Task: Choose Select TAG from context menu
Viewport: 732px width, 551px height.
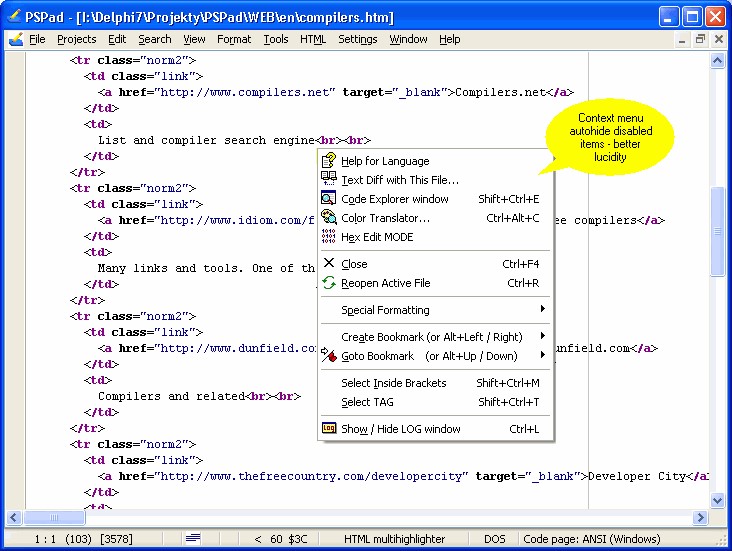Action: tap(367, 402)
